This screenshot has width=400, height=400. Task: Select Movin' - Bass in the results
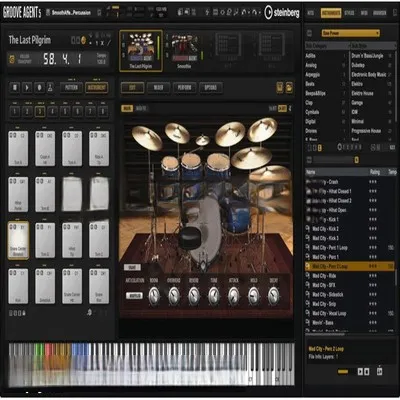point(350,323)
